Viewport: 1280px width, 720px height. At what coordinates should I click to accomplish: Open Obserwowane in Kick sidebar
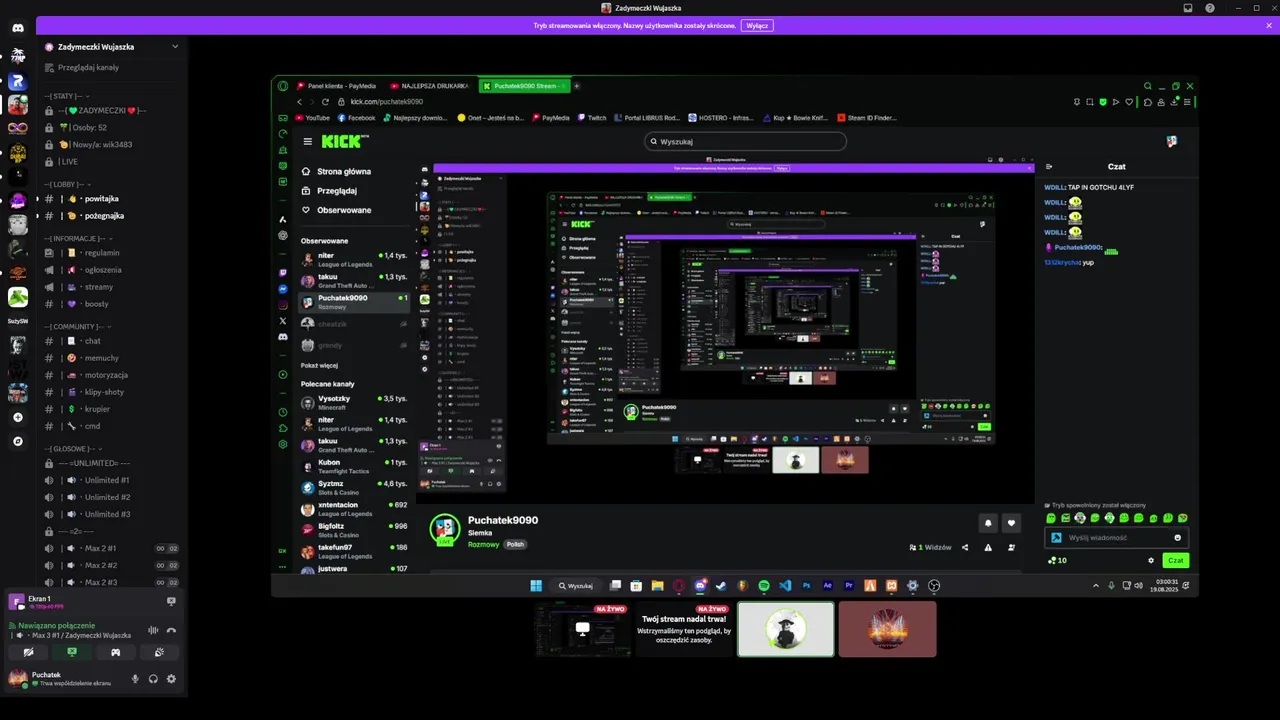tap(336, 210)
